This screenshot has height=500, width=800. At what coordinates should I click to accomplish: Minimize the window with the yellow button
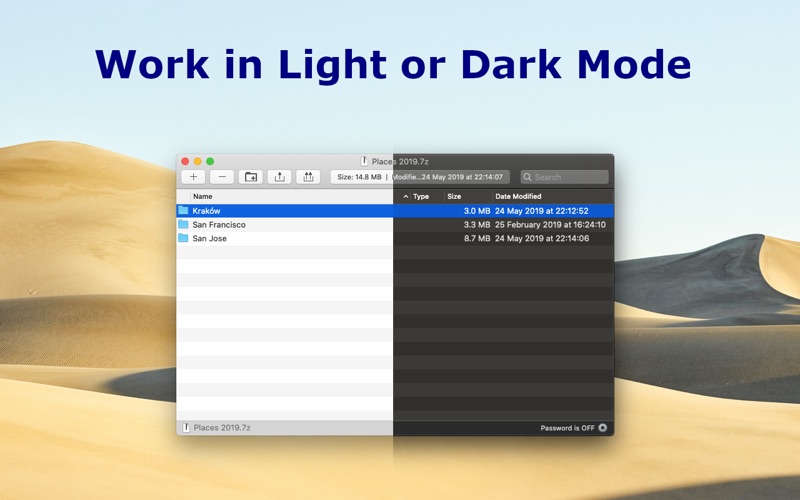pyautogui.click(x=197, y=161)
